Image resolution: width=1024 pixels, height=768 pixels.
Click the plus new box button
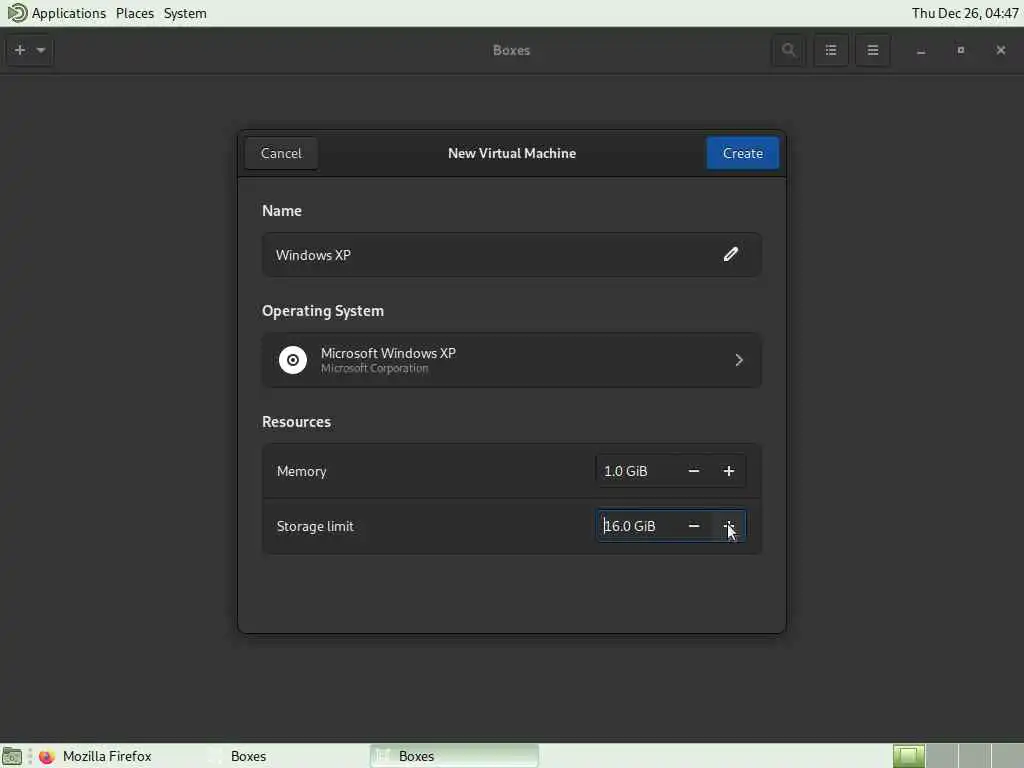[20, 50]
